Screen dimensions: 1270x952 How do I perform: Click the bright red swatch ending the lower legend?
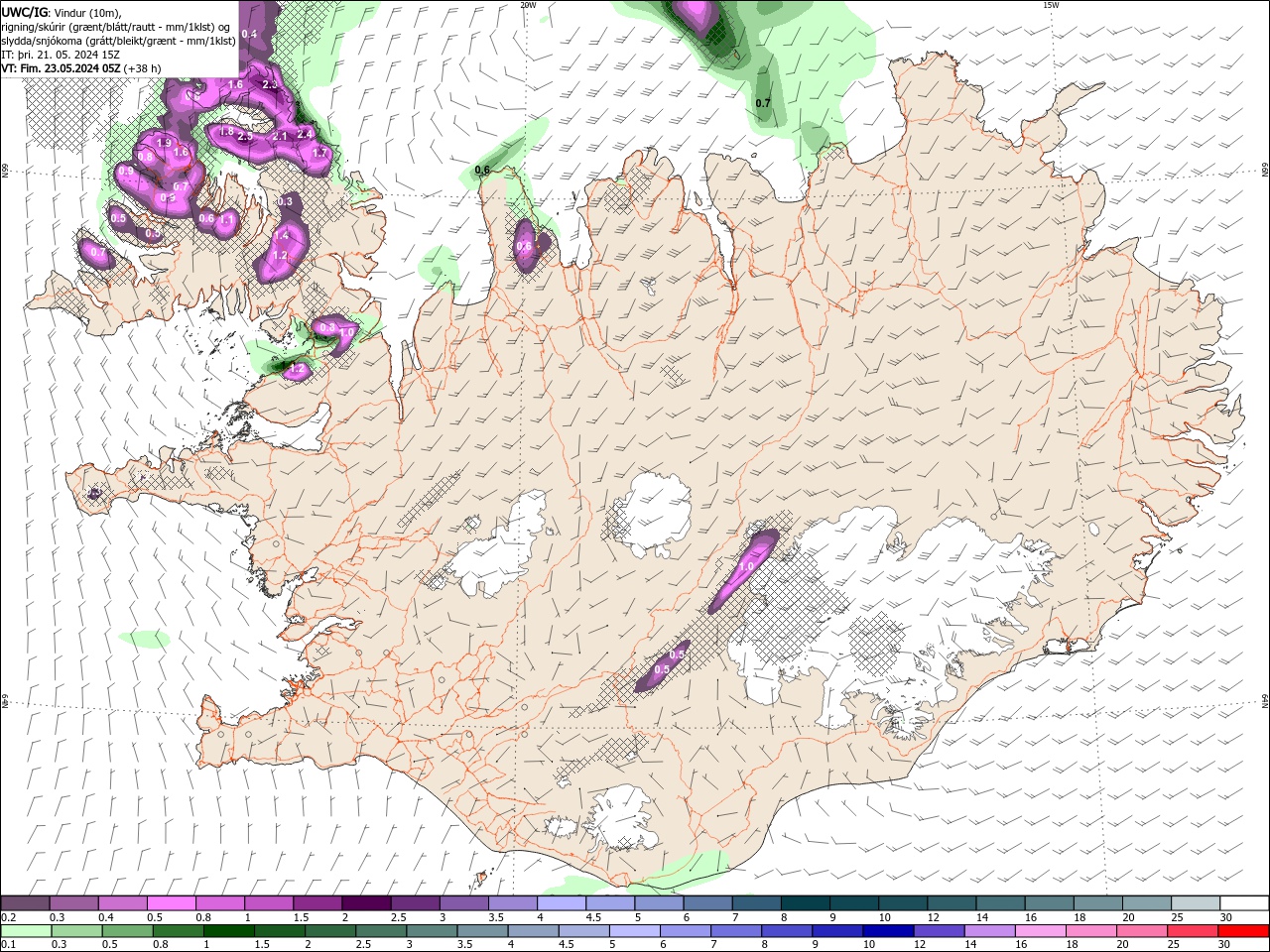[1244, 931]
